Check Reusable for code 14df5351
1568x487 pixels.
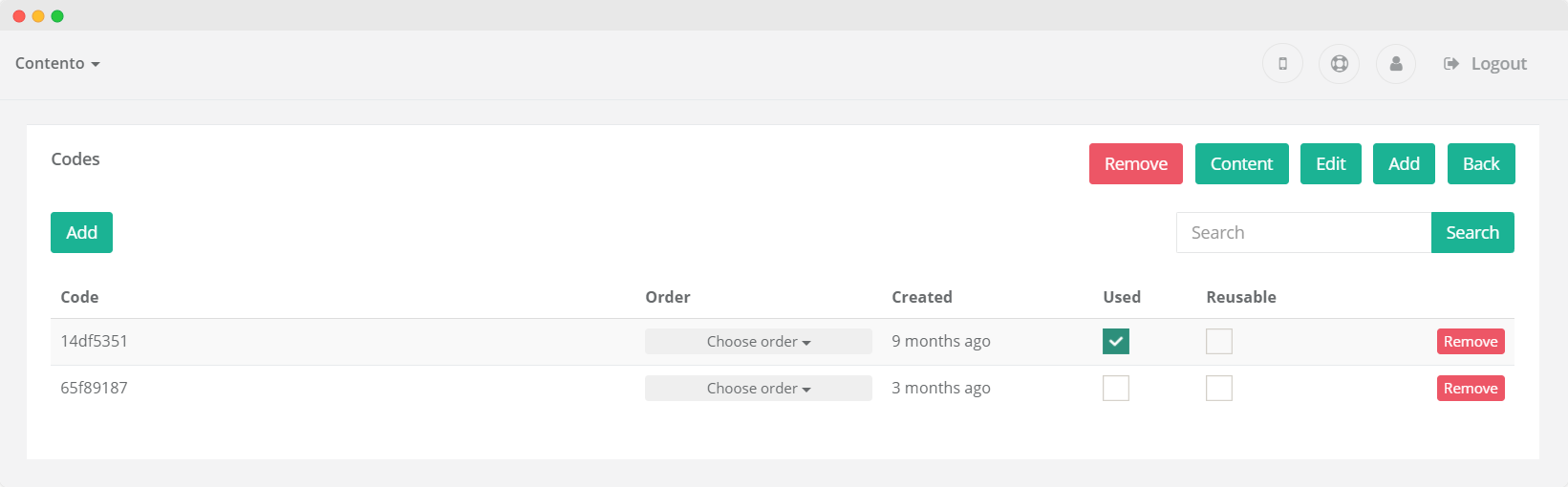coord(1219,341)
